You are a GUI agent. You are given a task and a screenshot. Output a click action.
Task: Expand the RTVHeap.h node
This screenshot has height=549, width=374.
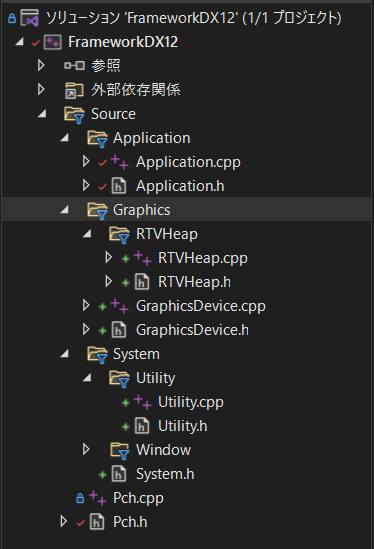tap(109, 281)
